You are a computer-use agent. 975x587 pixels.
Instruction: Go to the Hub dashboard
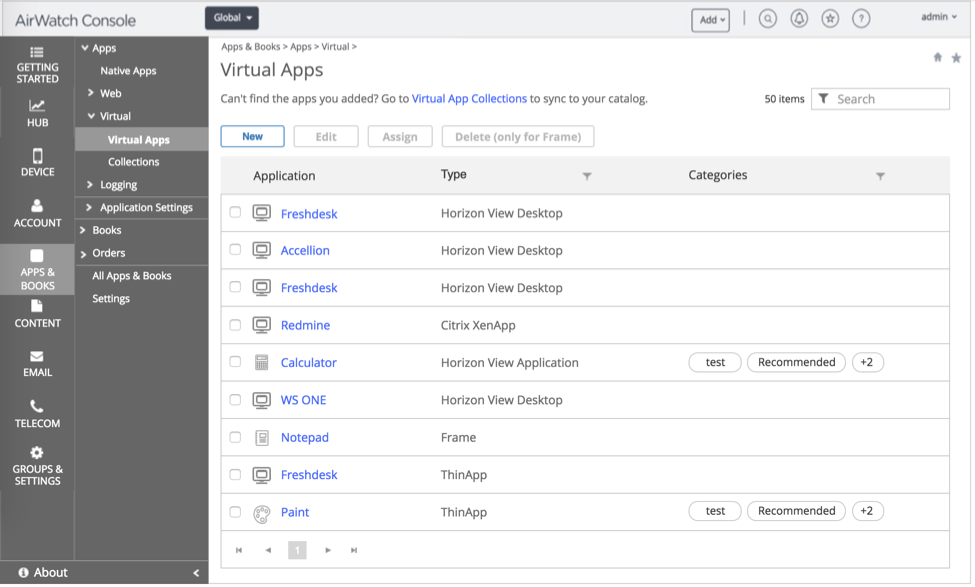[x=37, y=114]
